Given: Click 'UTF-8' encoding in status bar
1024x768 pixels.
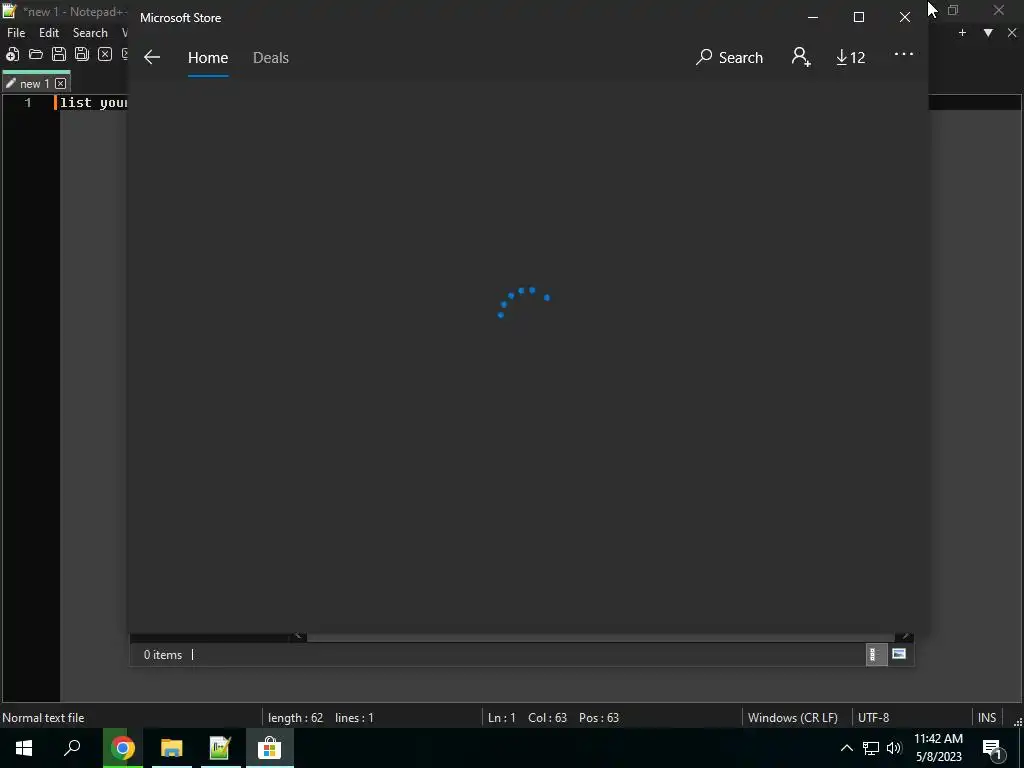Looking at the screenshot, I should (873, 718).
